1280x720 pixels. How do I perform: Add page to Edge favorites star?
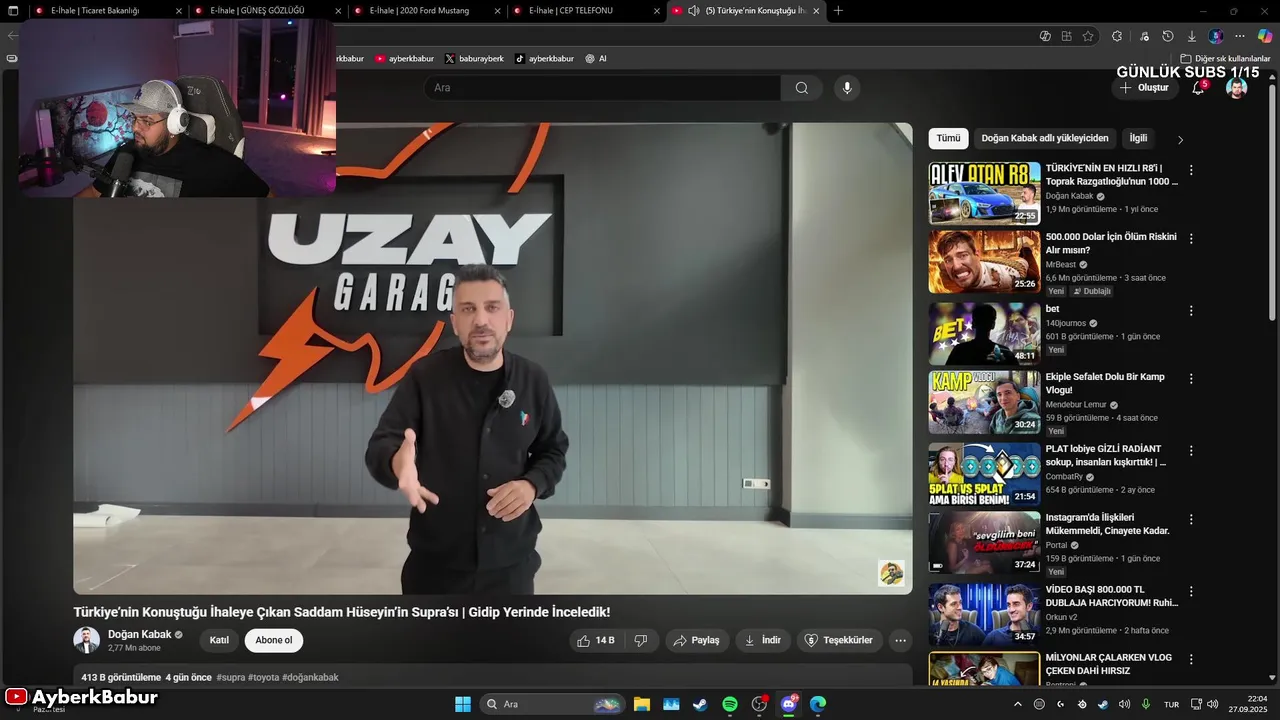pyautogui.click(x=1088, y=36)
